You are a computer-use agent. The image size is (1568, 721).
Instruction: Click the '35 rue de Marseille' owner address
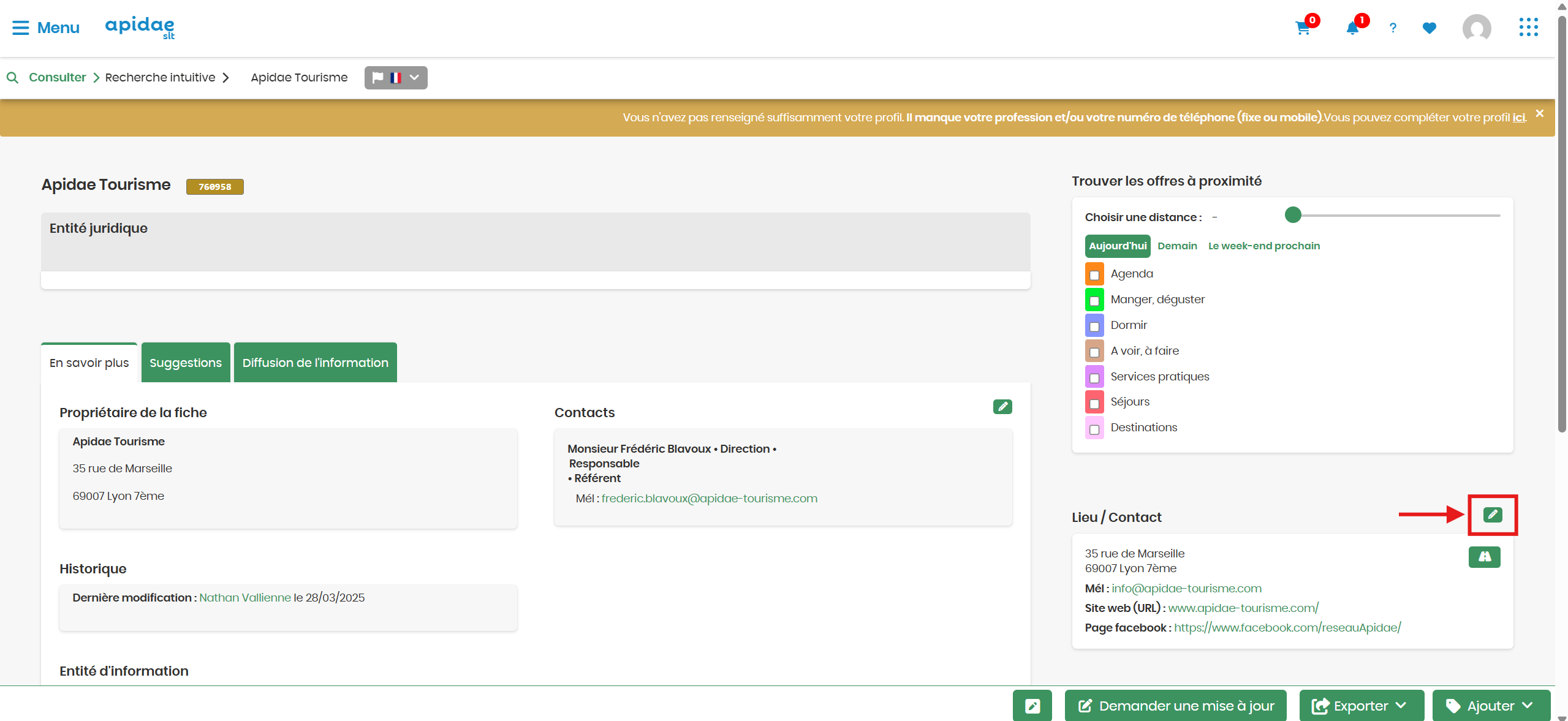[122, 469]
